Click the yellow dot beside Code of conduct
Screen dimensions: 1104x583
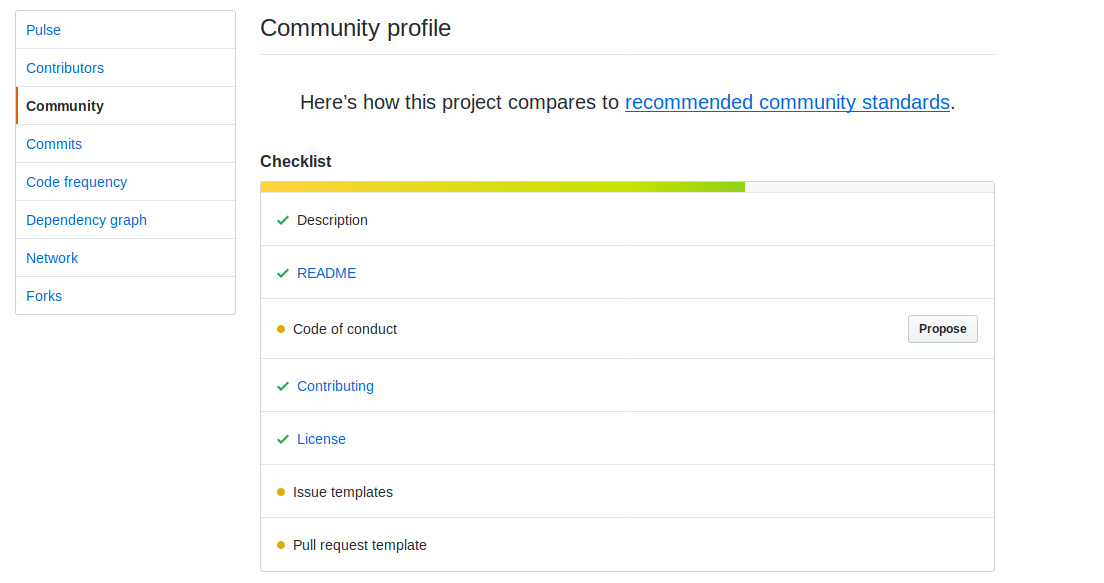(281, 330)
